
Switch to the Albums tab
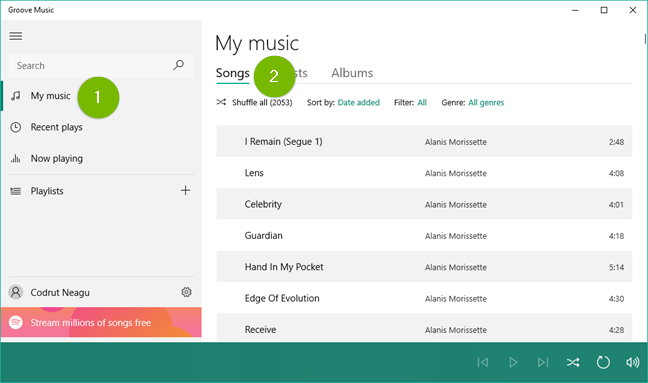(x=352, y=73)
